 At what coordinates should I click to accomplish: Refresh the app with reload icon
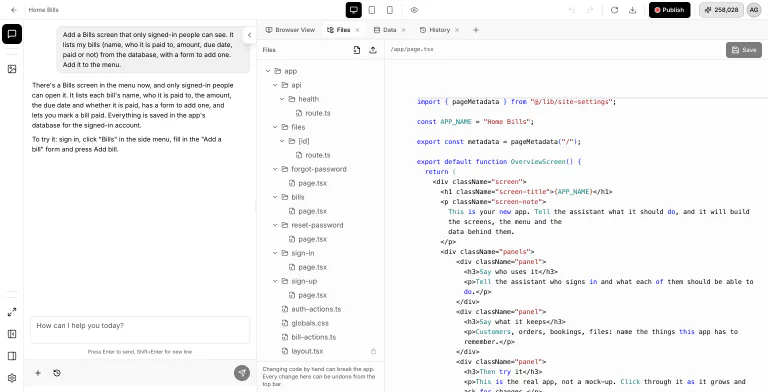[x=614, y=10]
